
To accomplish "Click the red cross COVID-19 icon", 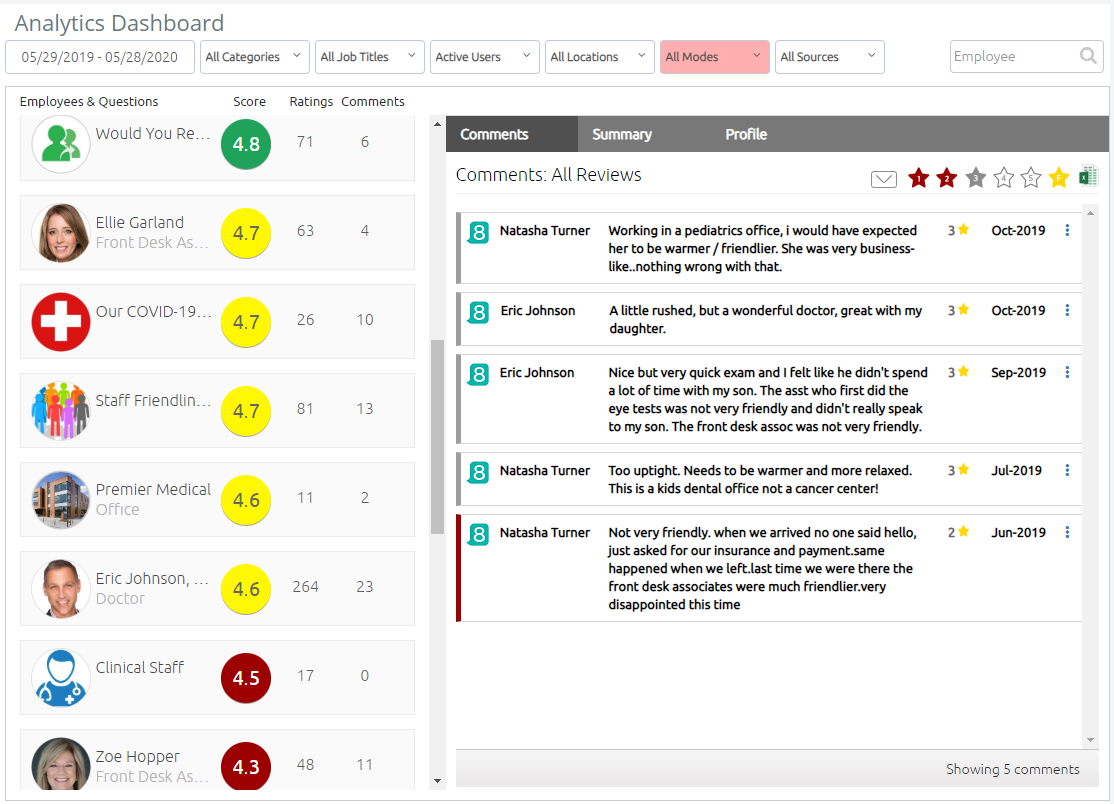I will 61,322.
